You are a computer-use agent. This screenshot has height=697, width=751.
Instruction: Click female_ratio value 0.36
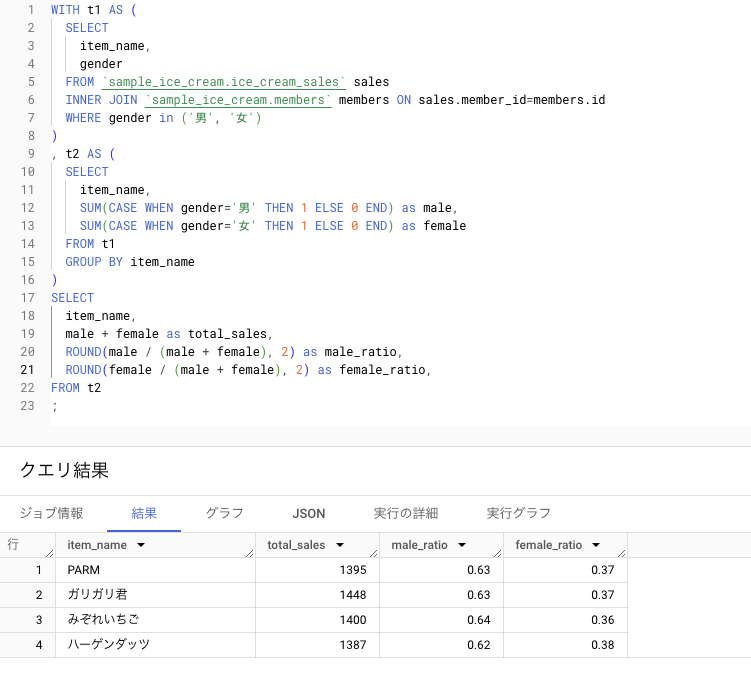pos(603,620)
